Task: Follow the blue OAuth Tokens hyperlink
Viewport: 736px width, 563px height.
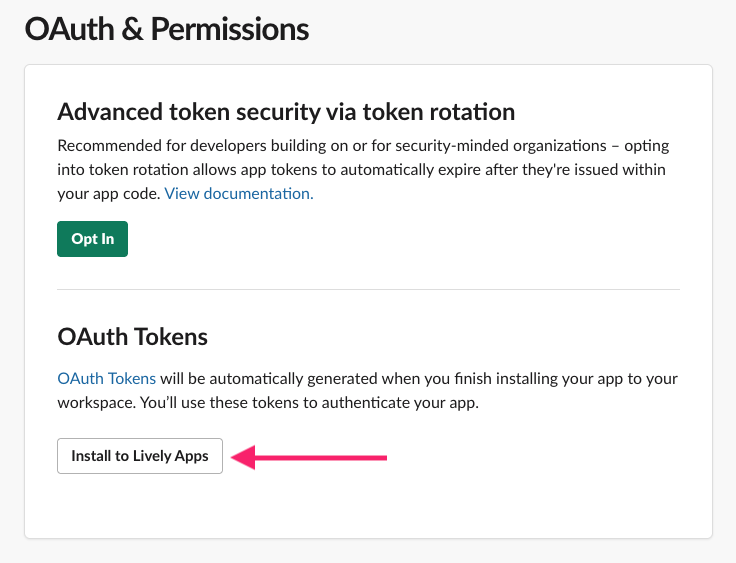Action: [x=106, y=378]
